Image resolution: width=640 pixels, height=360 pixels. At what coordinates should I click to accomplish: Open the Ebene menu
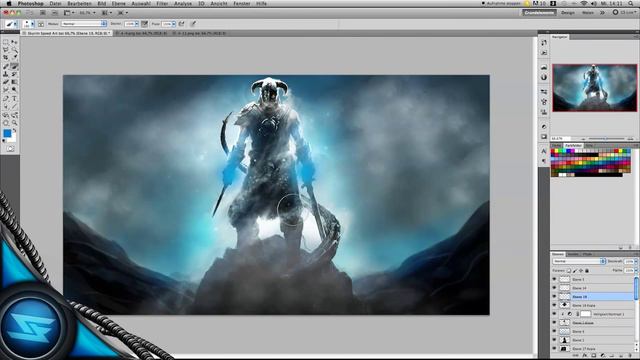click(118, 3)
